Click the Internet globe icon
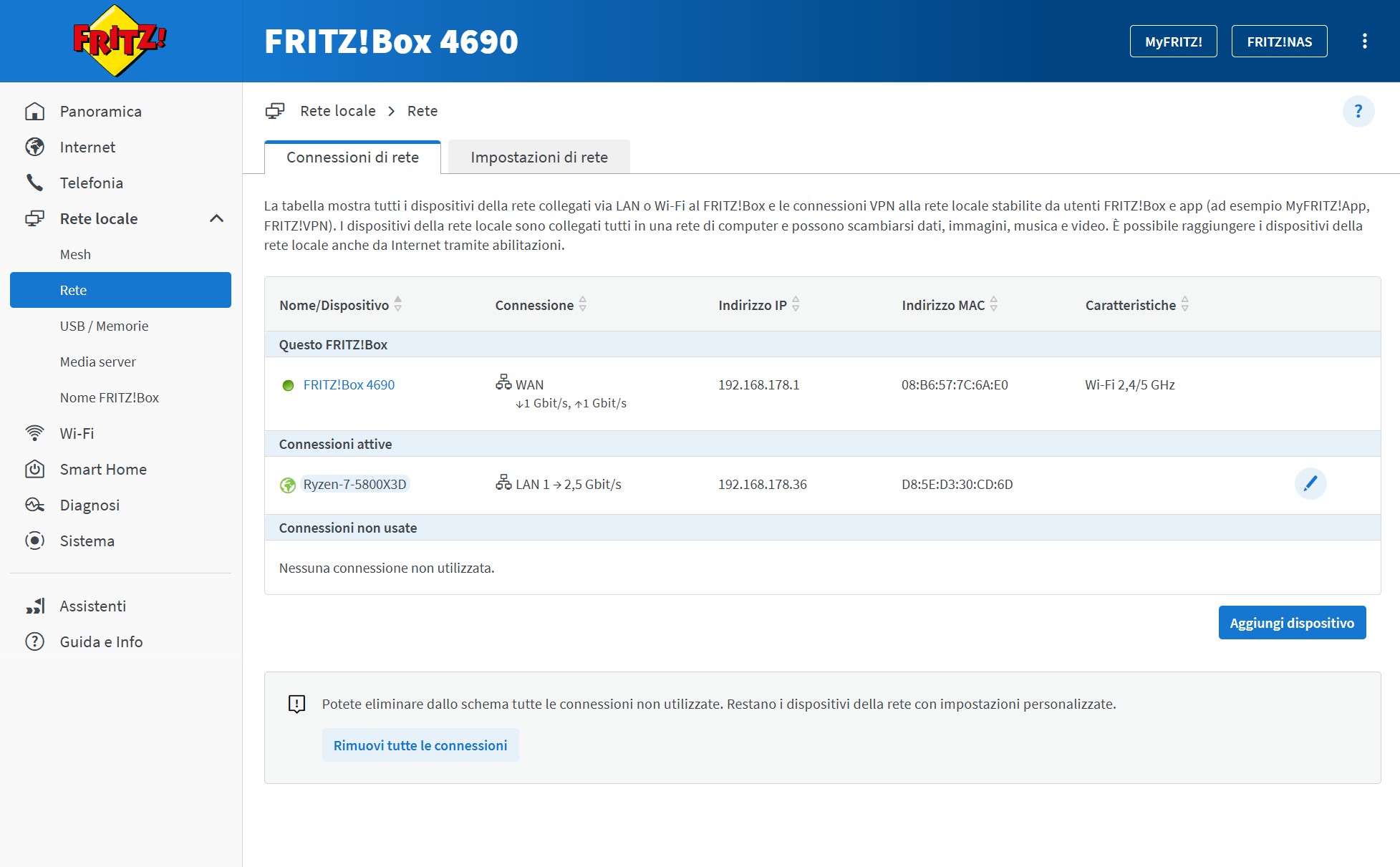The image size is (1400, 867). pyautogui.click(x=34, y=147)
